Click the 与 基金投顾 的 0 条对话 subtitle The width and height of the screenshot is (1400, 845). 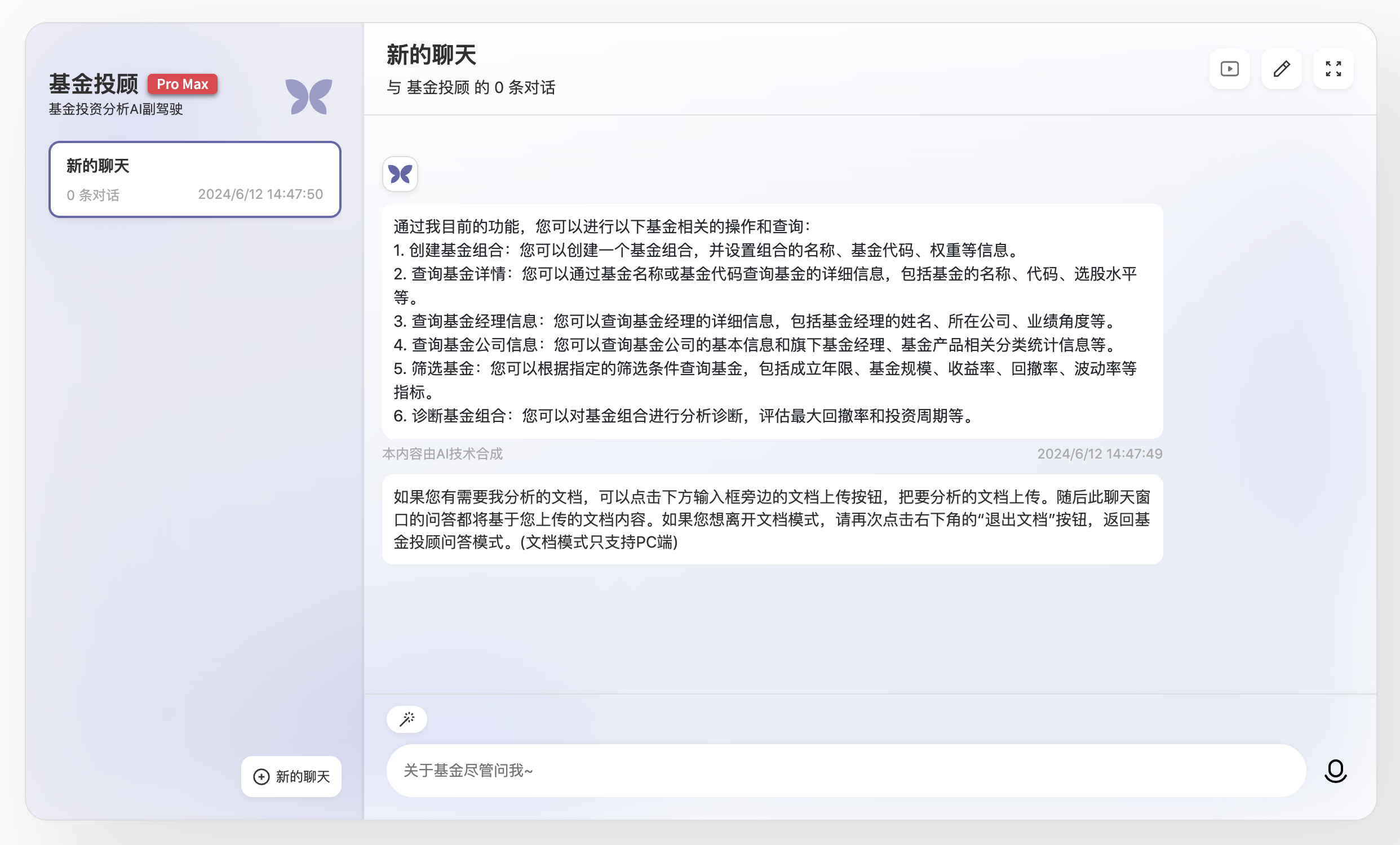(471, 87)
